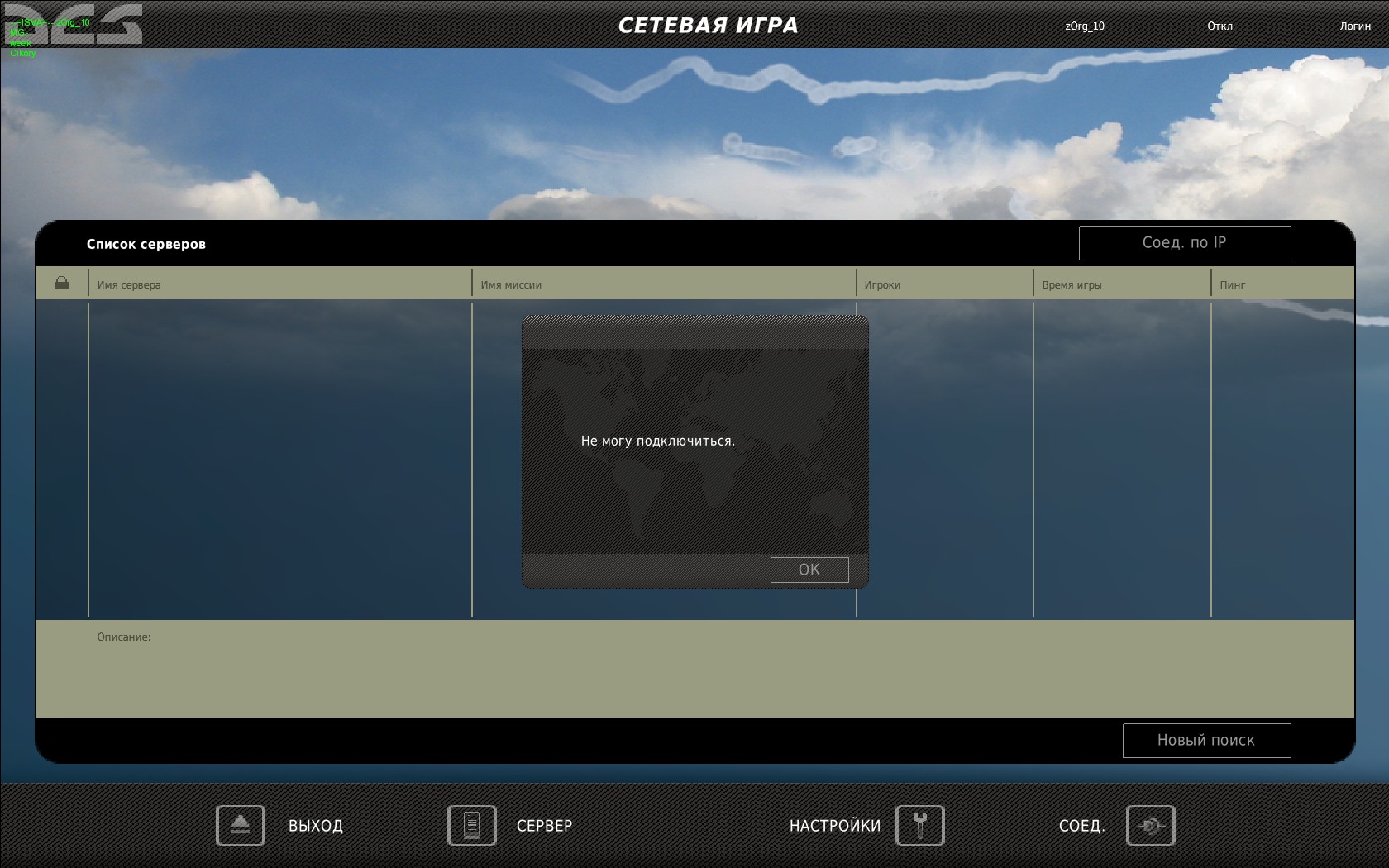Click the Логин link

[1355, 26]
